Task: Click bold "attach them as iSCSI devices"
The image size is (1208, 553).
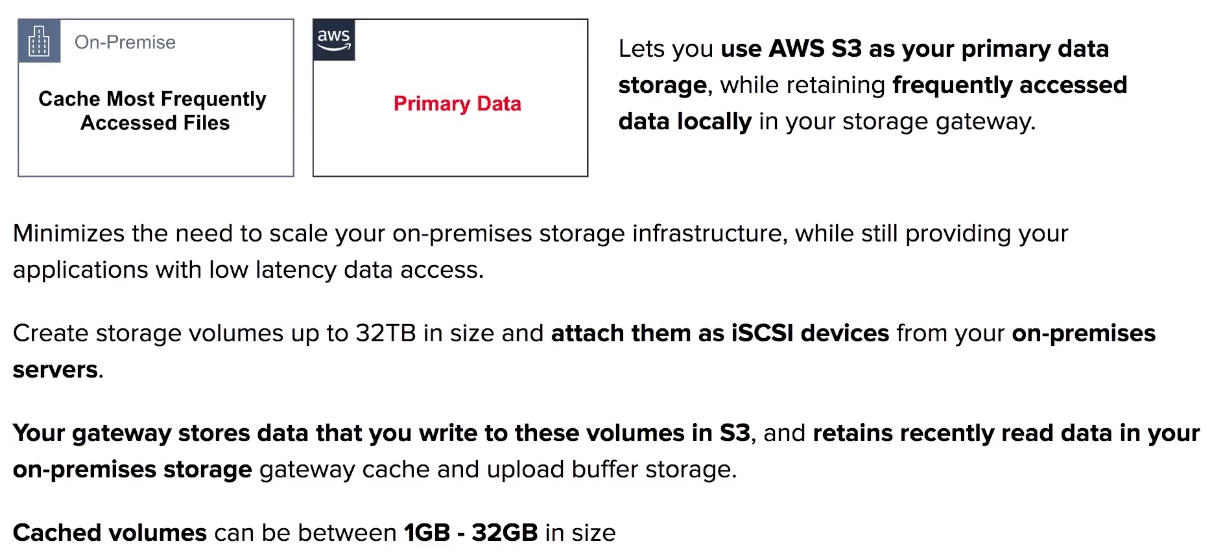Action: point(720,333)
